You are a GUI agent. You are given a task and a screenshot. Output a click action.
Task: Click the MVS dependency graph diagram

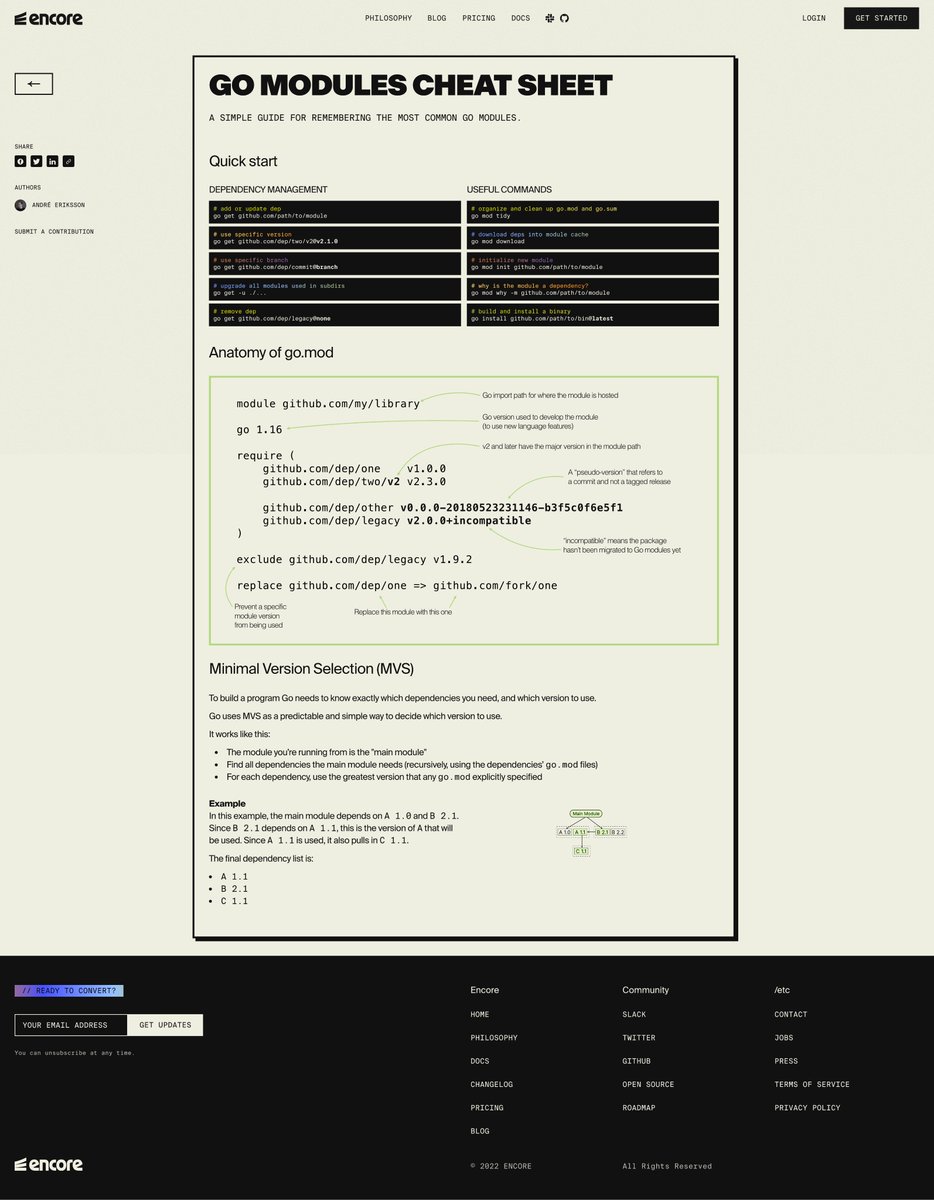pos(591,833)
